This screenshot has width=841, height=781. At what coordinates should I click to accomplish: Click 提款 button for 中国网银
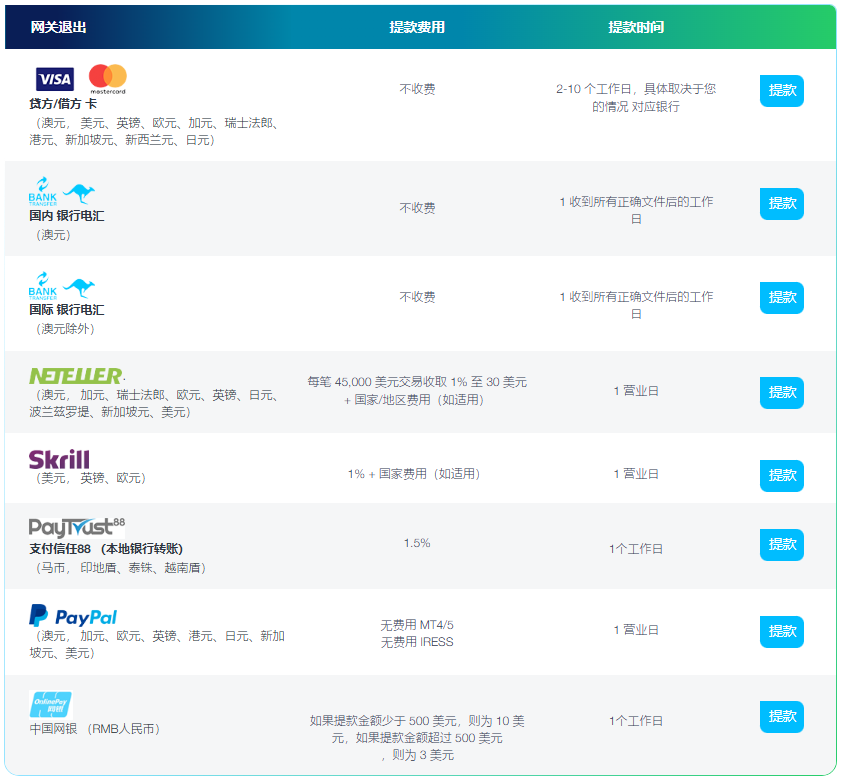click(781, 717)
